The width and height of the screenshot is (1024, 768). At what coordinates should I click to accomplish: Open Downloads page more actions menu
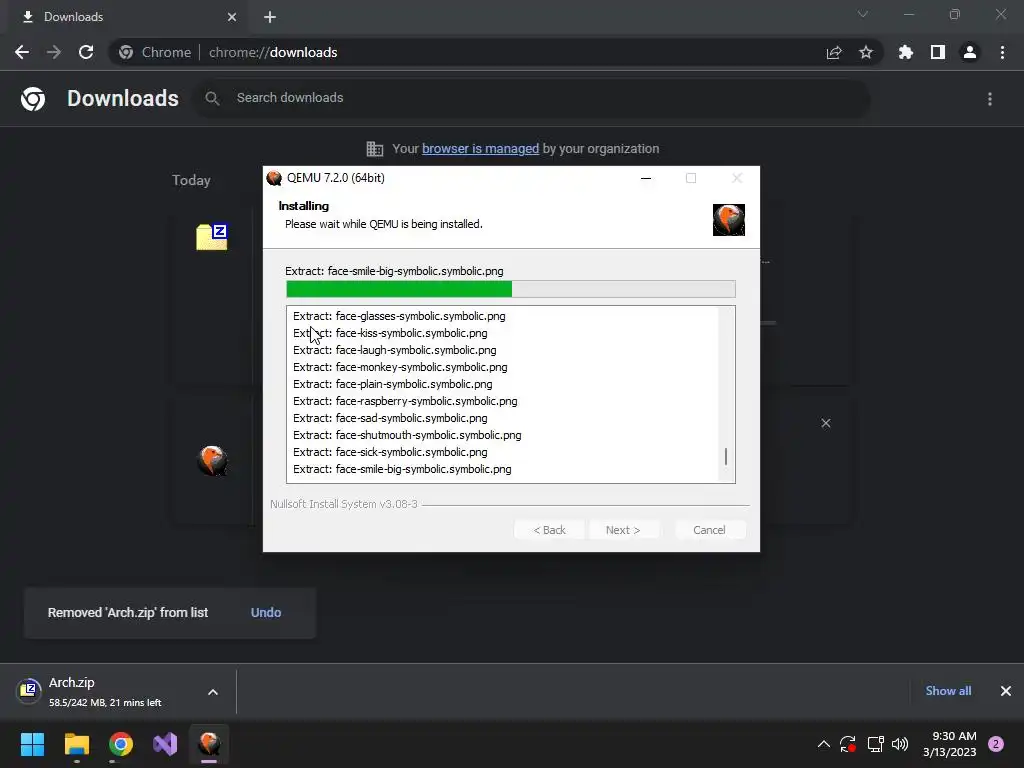click(990, 99)
